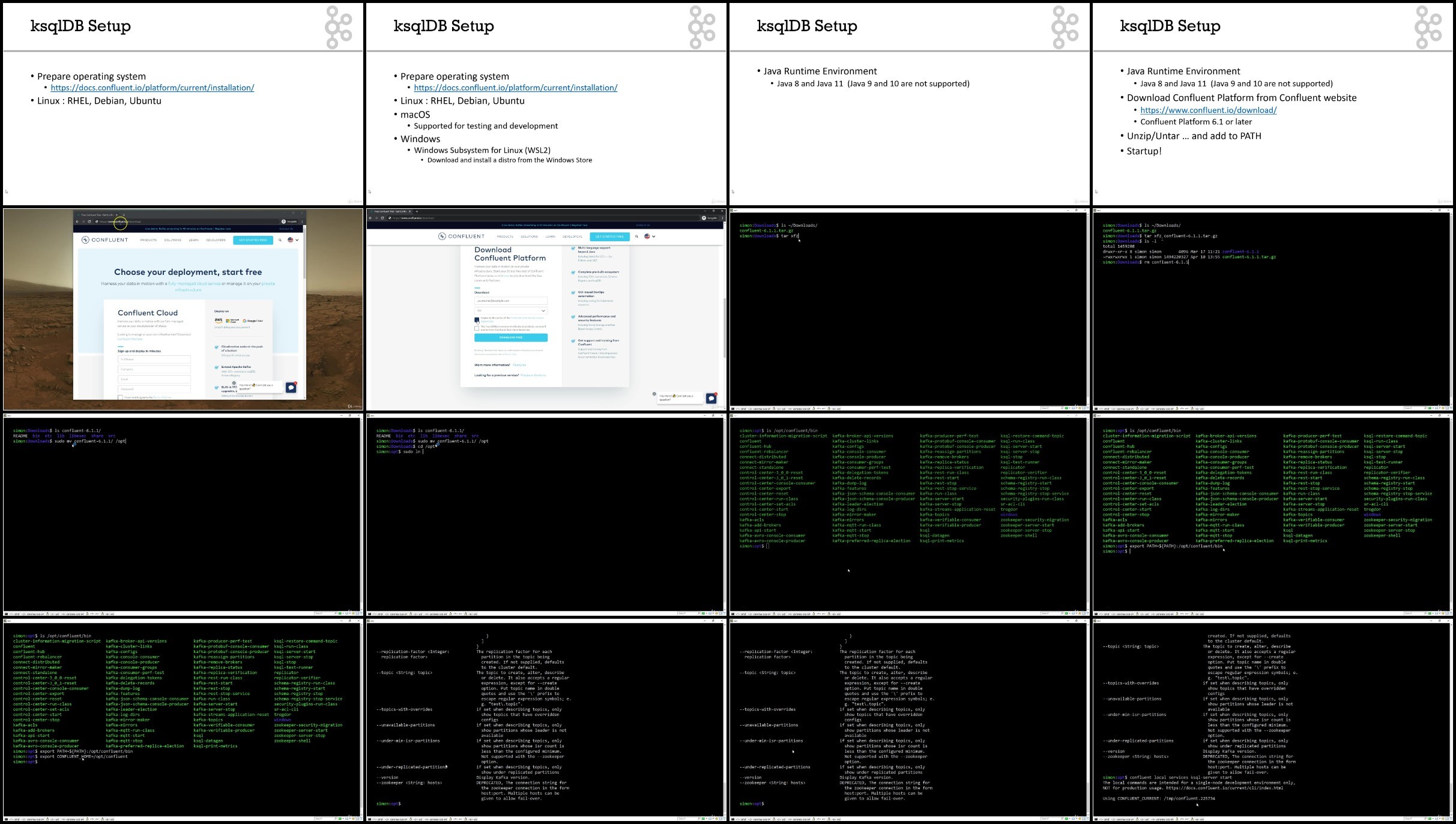Click the page scrollbar in the Mars-background browser frame
1456x824 pixels.
(304, 252)
